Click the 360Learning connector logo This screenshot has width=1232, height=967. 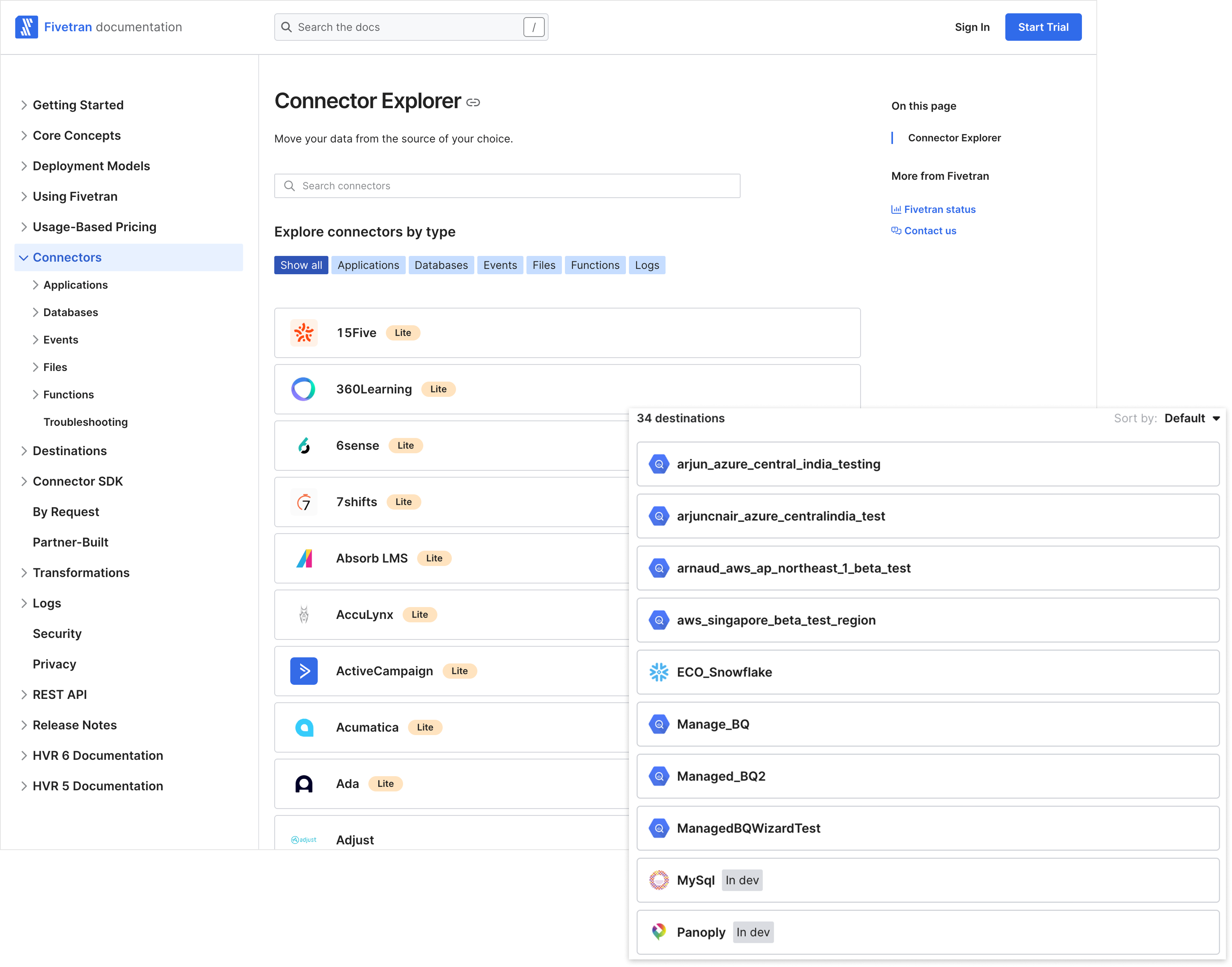(x=304, y=389)
